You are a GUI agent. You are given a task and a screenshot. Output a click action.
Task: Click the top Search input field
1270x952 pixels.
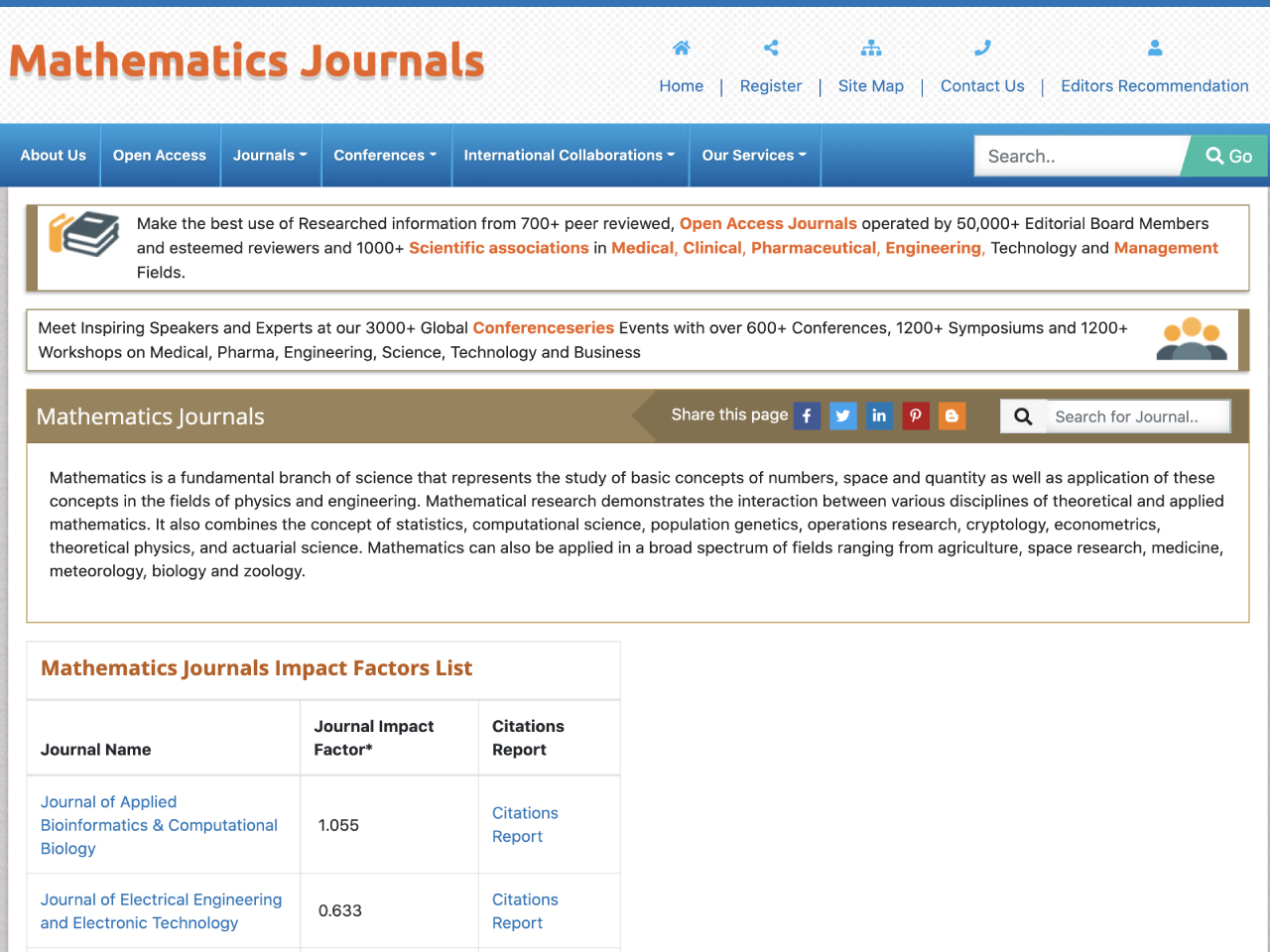coord(1079,156)
